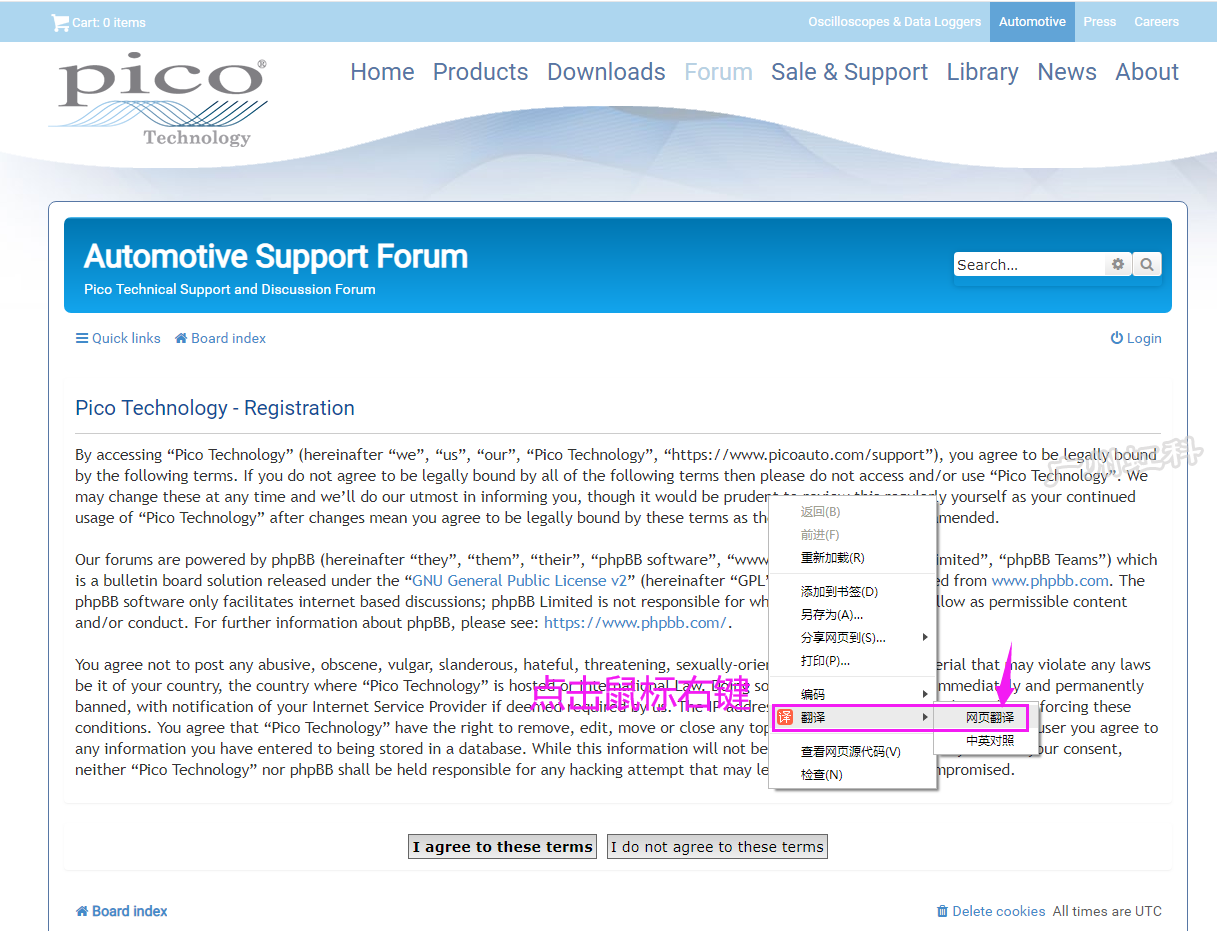Select the 翻译 context menu entry
The width and height of the screenshot is (1217, 931).
coord(853,718)
